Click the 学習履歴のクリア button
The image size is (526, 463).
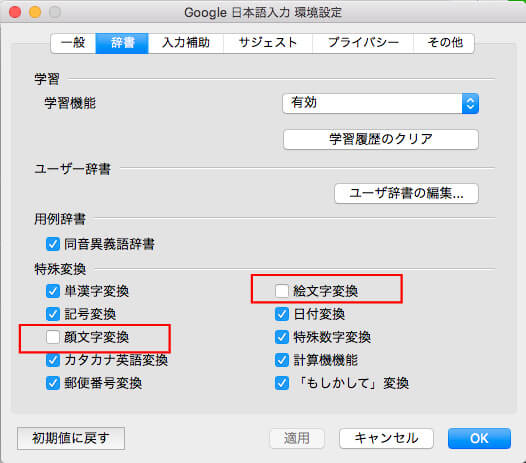[380, 139]
